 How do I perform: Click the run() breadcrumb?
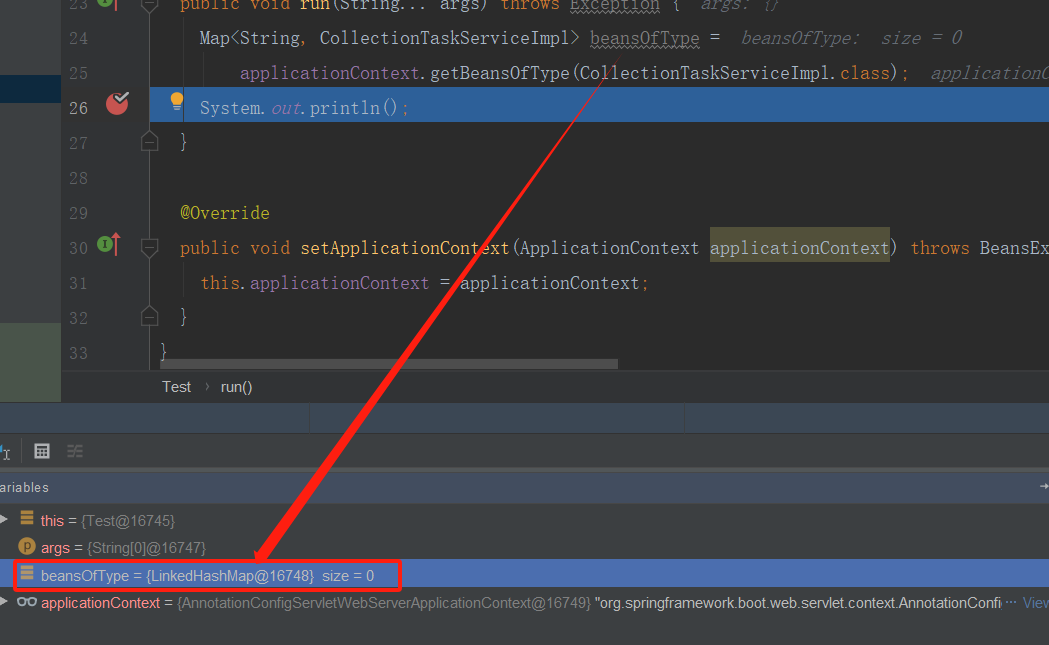point(236,387)
